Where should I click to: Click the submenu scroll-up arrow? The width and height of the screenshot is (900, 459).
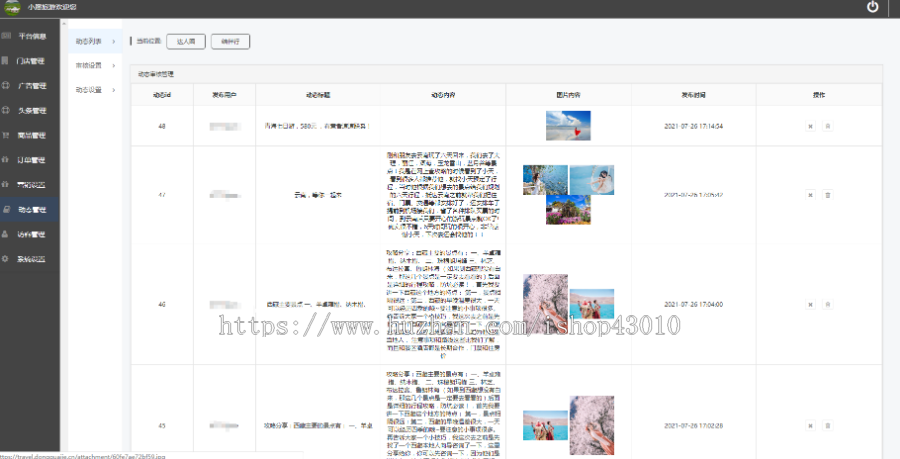(x=64, y=24)
